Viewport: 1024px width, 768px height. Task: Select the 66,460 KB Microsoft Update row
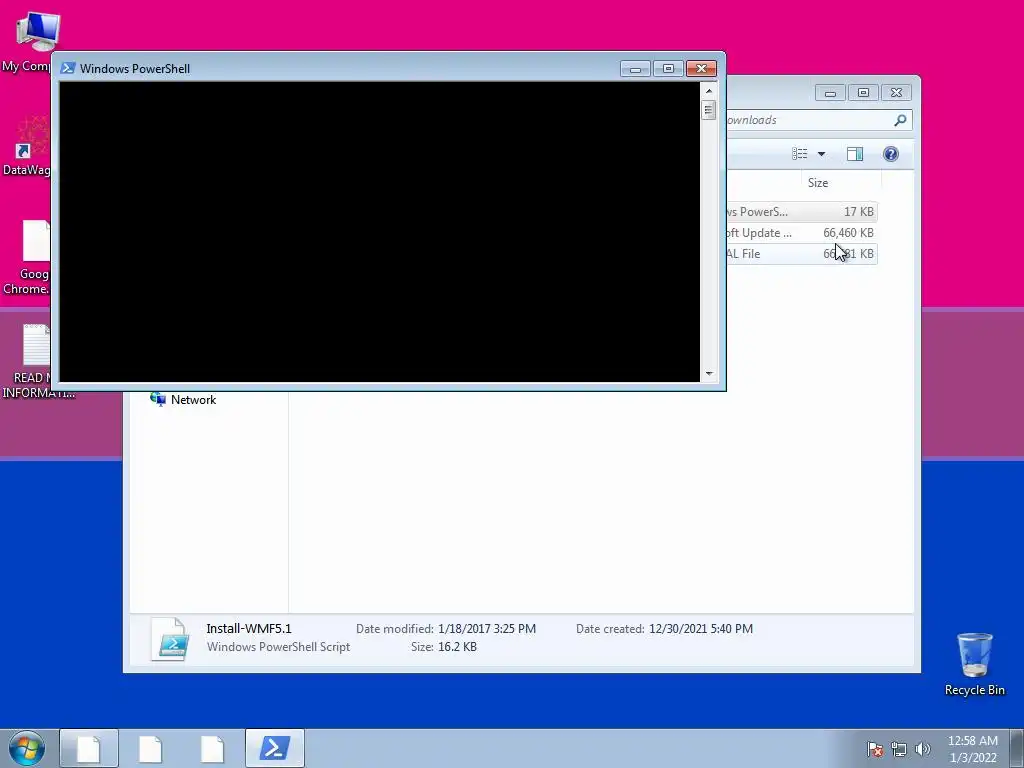(x=801, y=232)
